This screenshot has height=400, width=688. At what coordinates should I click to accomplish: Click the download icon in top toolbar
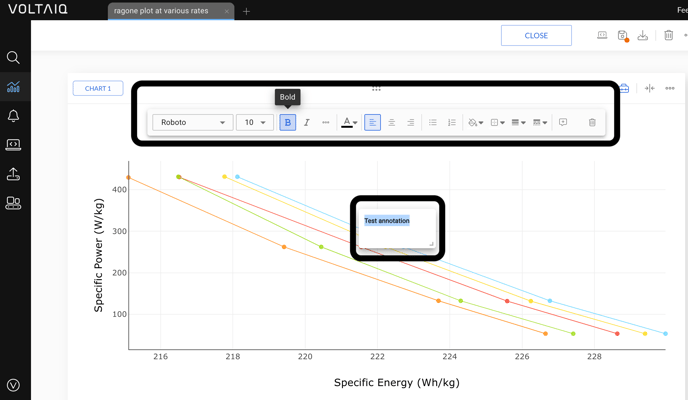[643, 35]
